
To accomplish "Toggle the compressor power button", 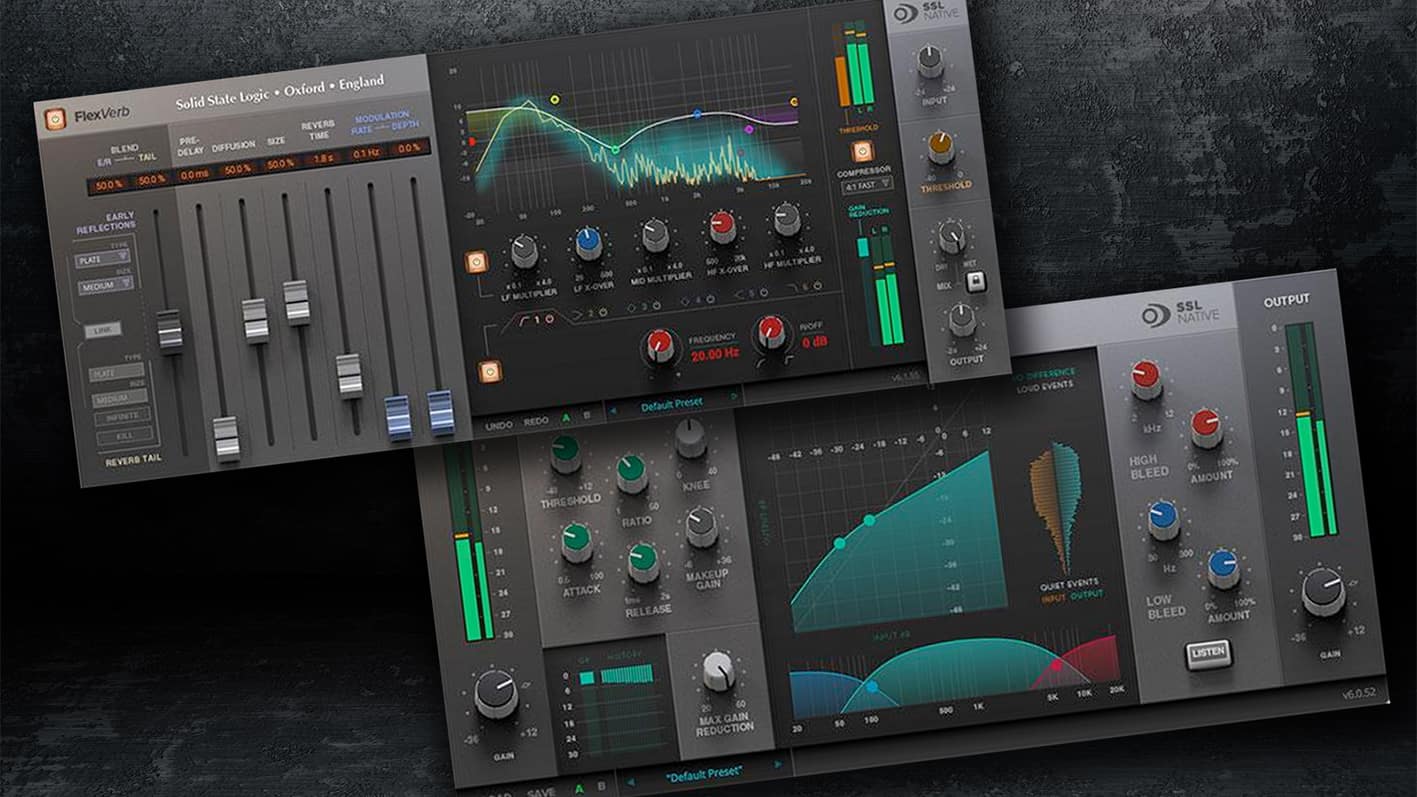I will click(861, 151).
